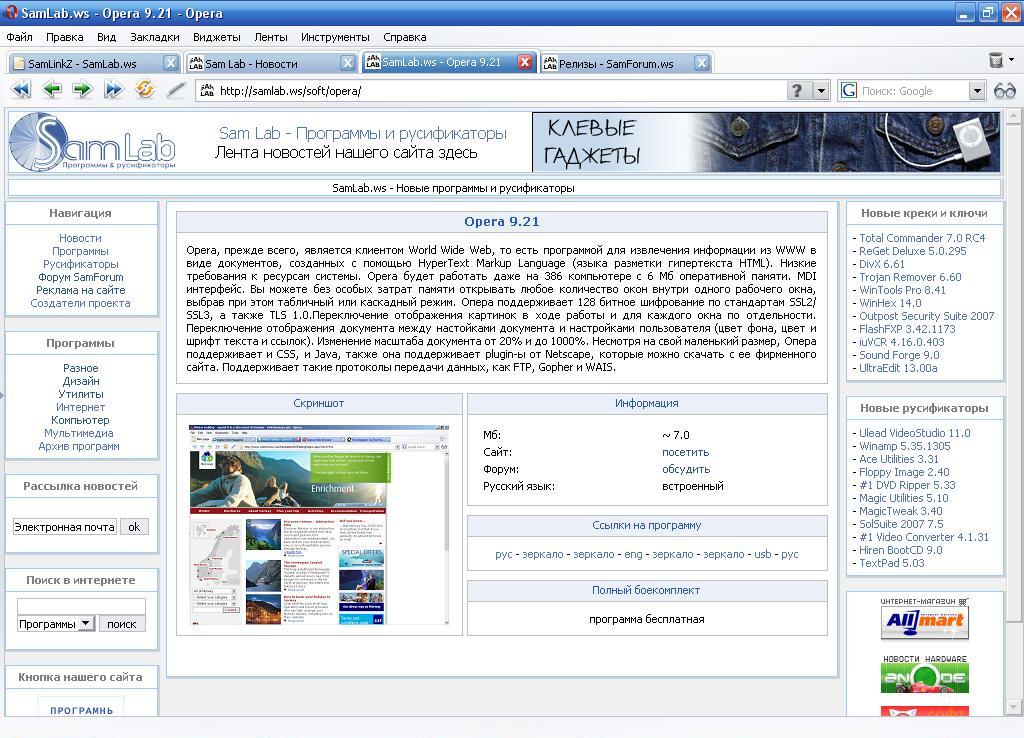Click the vertical scrollbar thumb
Image resolution: width=1024 pixels, height=738 pixels.
click(x=1013, y=372)
